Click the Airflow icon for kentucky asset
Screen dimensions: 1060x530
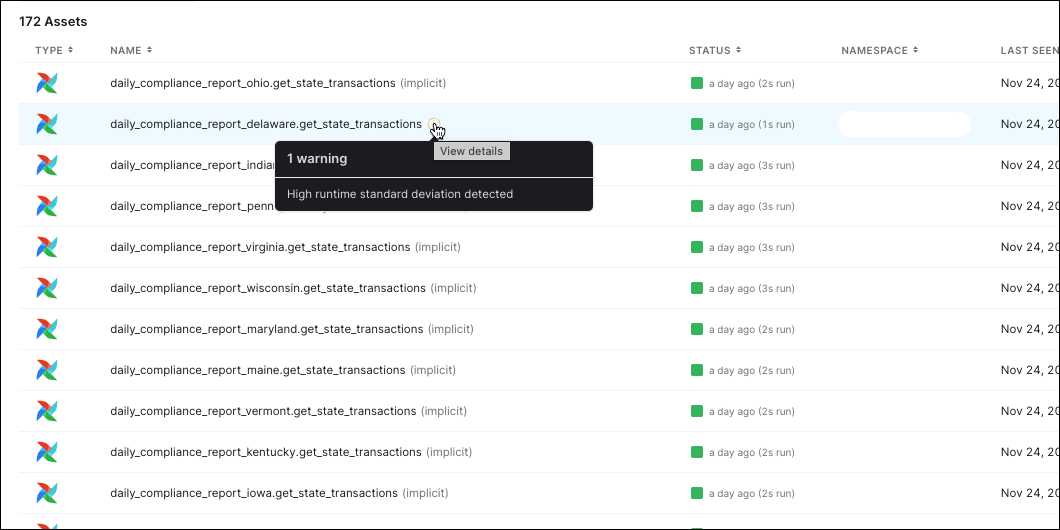47,452
